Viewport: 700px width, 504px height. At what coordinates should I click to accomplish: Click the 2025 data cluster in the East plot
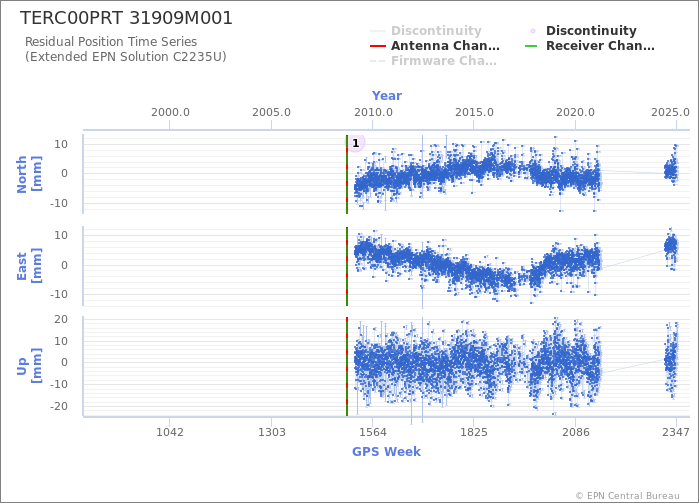point(671,248)
